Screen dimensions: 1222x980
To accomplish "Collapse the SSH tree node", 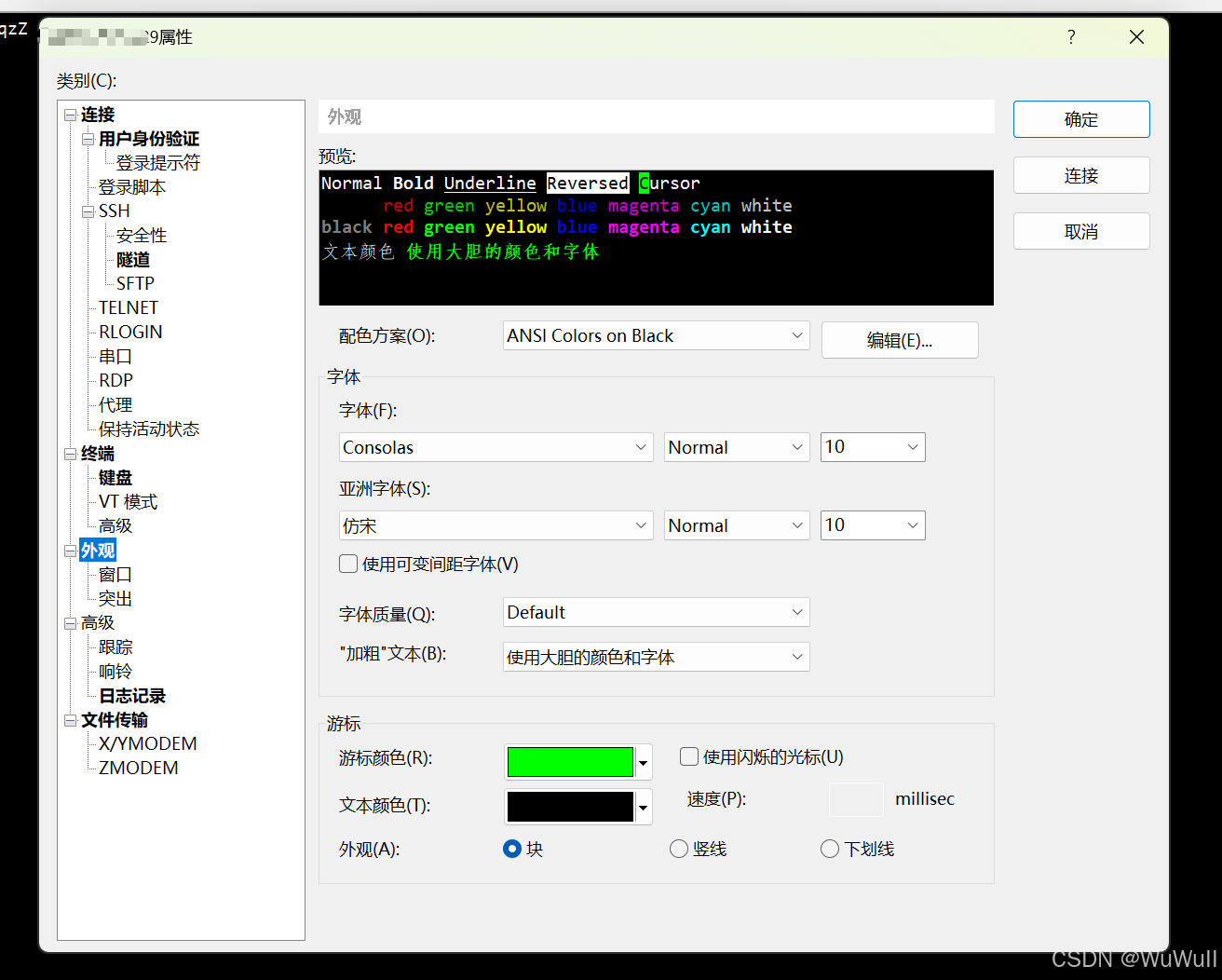I will (x=88, y=211).
